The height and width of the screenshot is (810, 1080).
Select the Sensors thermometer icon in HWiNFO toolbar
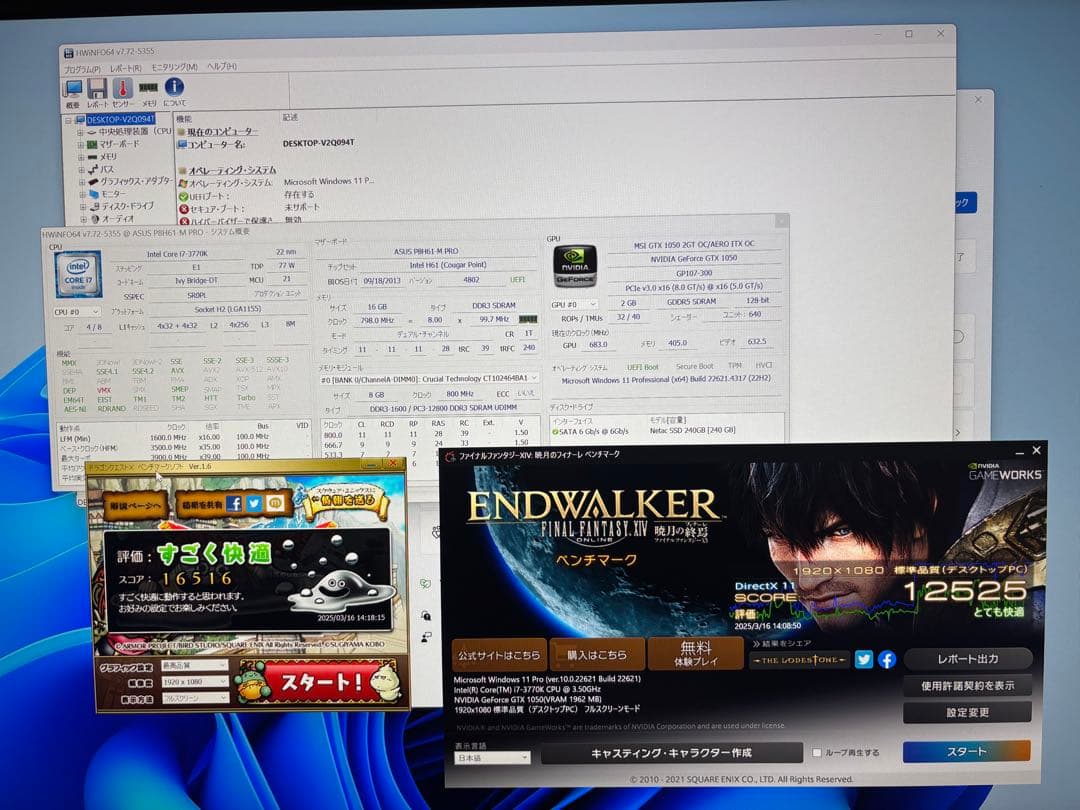[122, 88]
